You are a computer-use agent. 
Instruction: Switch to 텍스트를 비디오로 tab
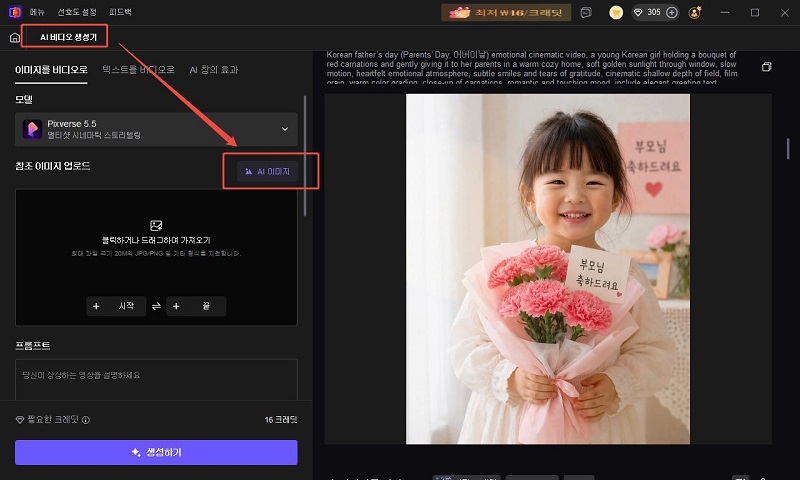[x=138, y=70]
